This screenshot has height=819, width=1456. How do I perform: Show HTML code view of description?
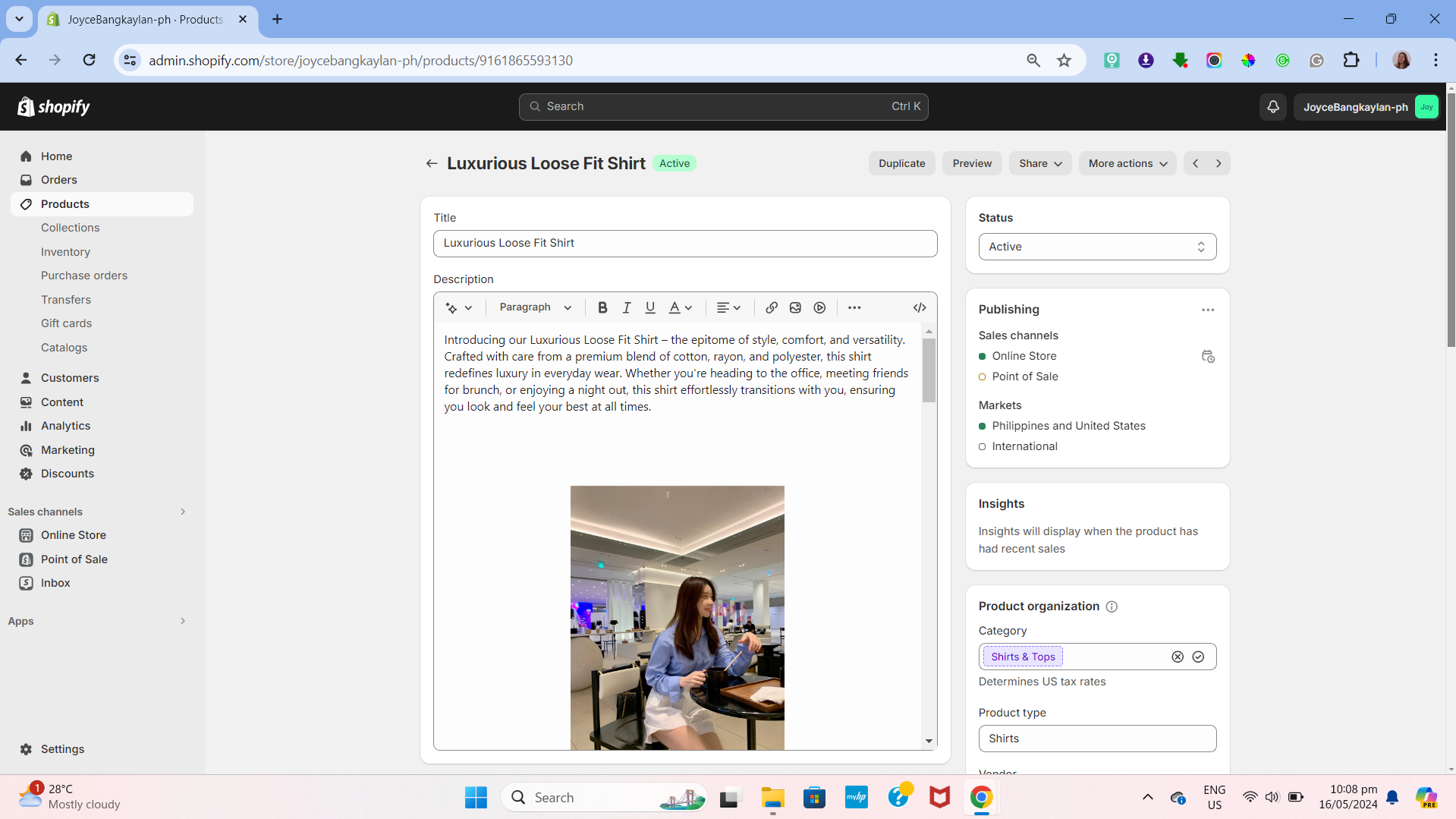920,307
